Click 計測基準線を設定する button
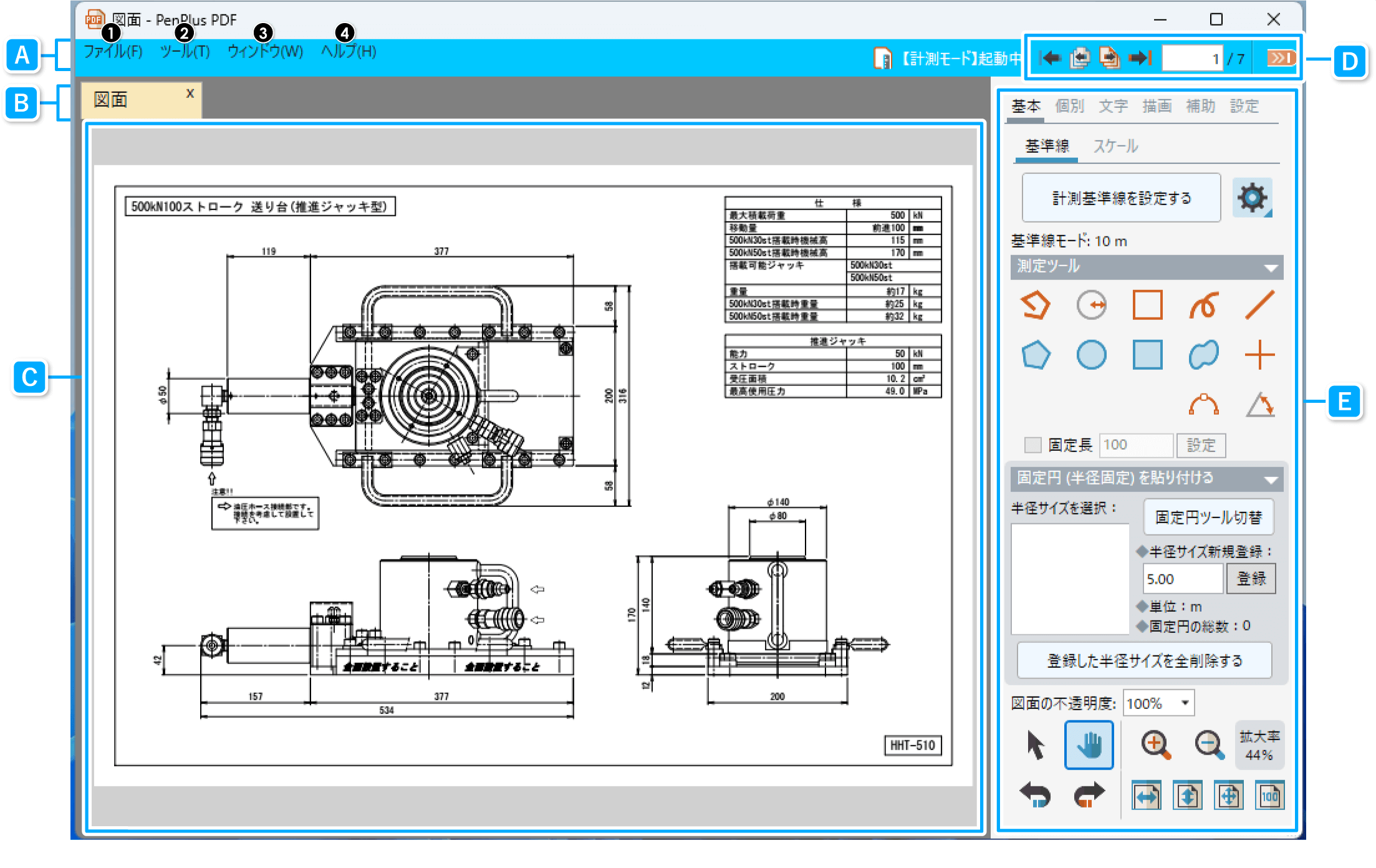The image size is (1376, 868). coord(1121,198)
